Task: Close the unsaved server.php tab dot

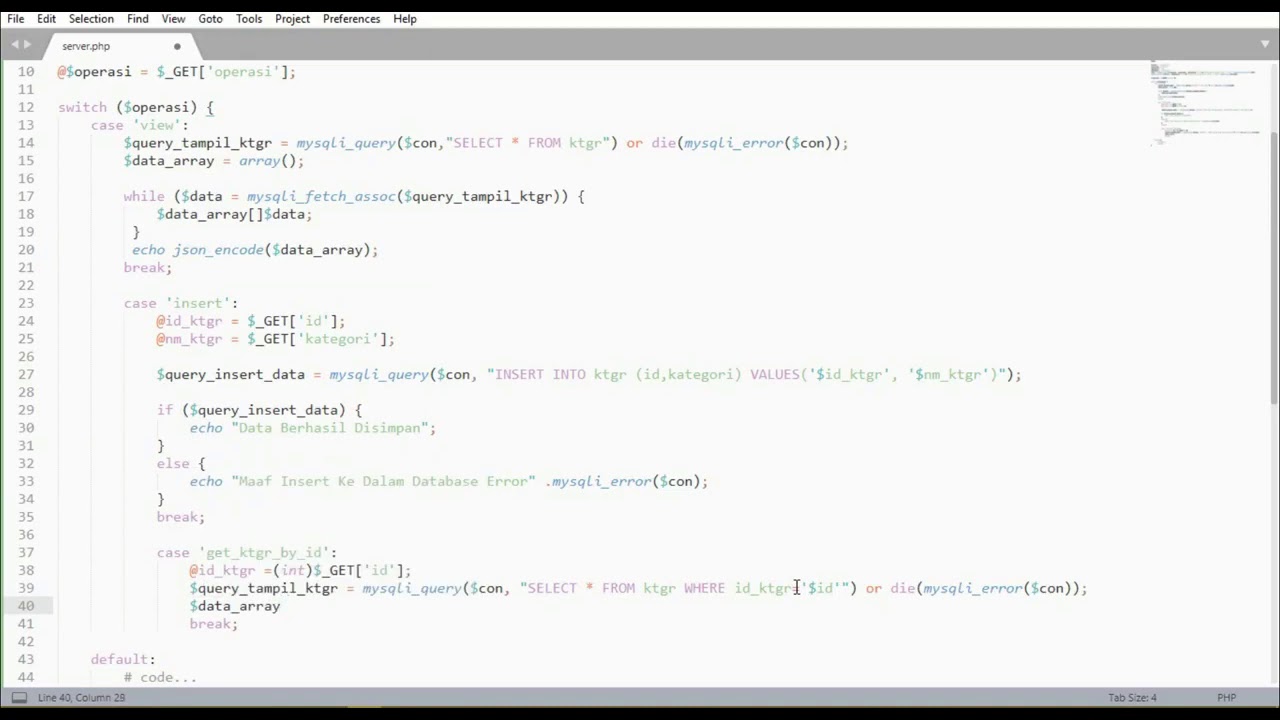Action: click(x=177, y=46)
